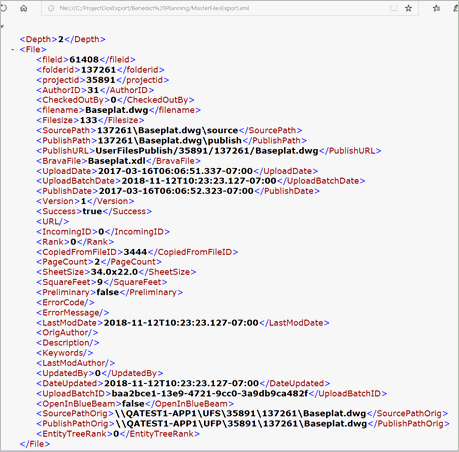Image resolution: width=459 pixels, height=452 pixels.
Task: Click the empty Description tag
Action: tap(68, 343)
